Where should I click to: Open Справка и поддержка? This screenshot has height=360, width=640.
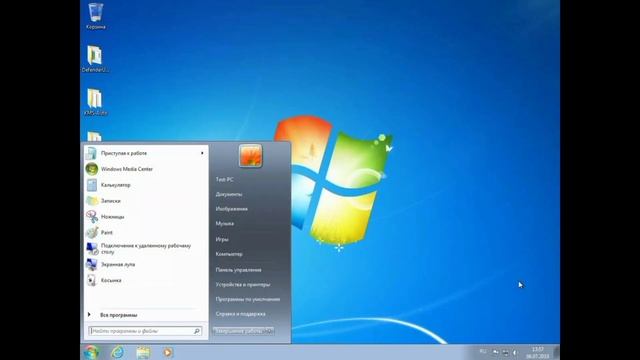coord(240,314)
